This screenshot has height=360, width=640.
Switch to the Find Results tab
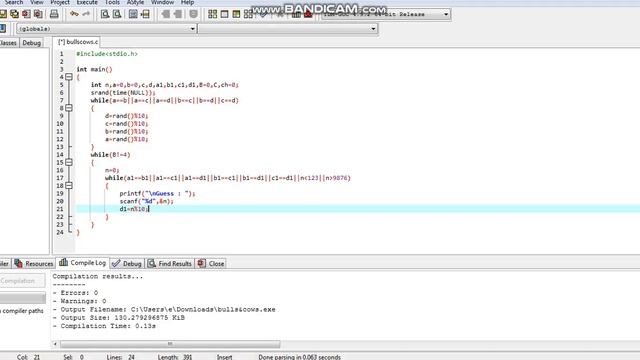(x=169, y=264)
